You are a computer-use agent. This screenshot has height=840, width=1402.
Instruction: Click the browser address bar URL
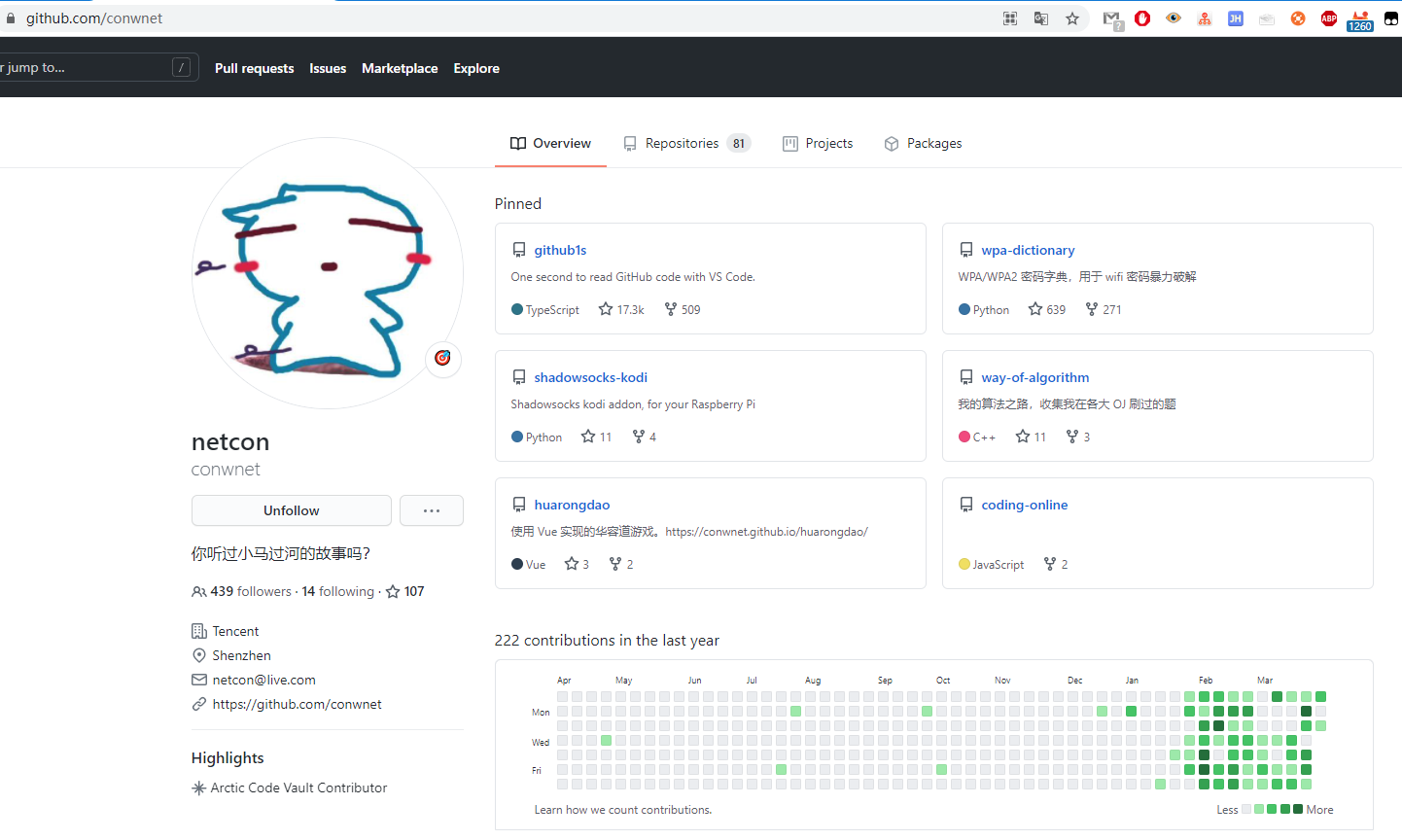[x=94, y=18]
